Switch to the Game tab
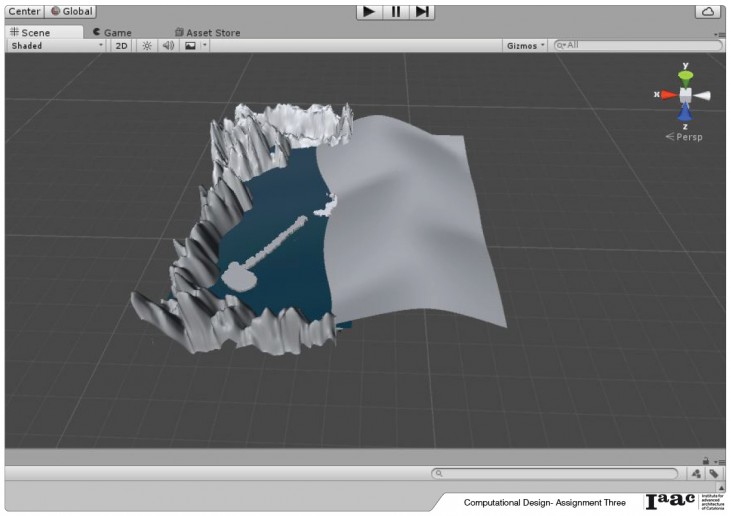This screenshot has width=730, height=516. (111, 32)
